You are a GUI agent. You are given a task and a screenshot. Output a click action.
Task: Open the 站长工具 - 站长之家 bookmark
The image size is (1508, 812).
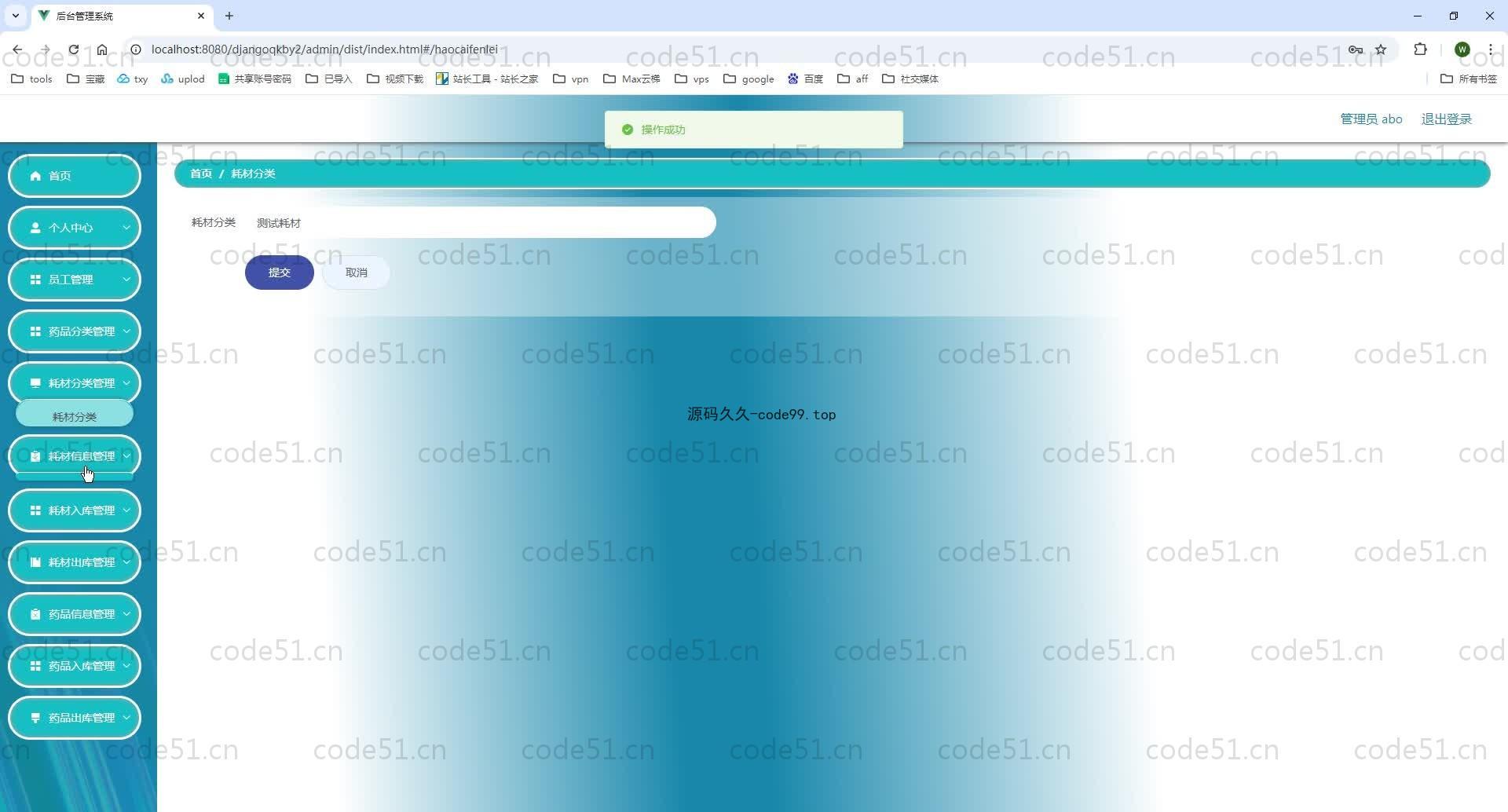[487, 79]
